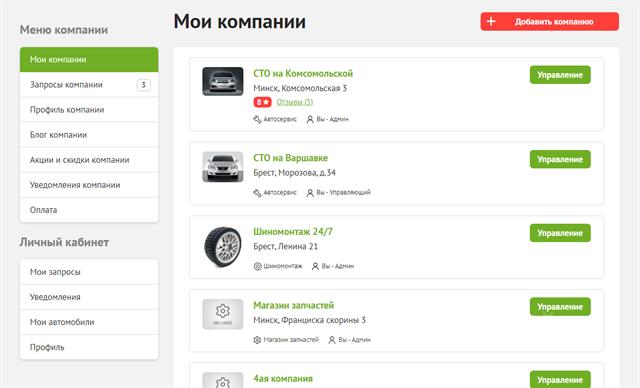This screenshot has height=388, width=640.
Task: Click the red 8-star rating badge
Action: click(262, 102)
